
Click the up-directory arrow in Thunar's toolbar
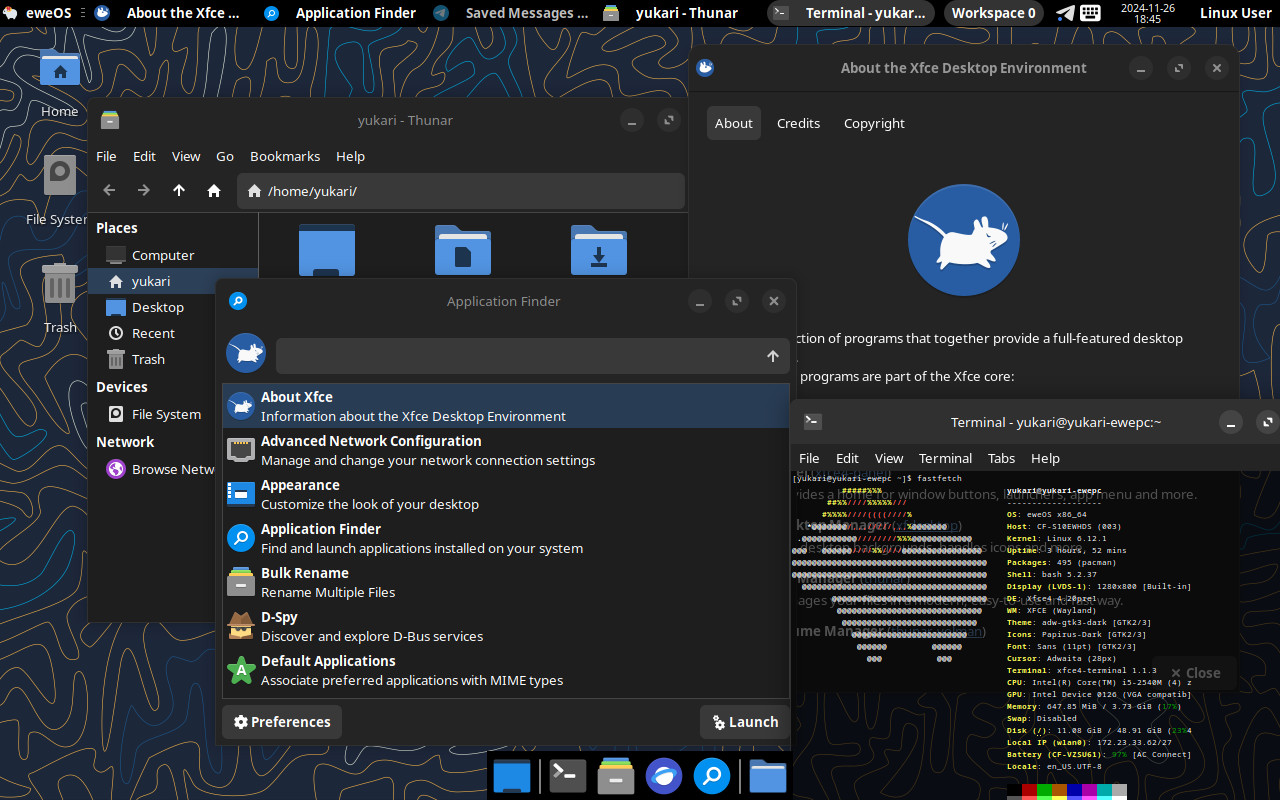[x=178, y=190]
